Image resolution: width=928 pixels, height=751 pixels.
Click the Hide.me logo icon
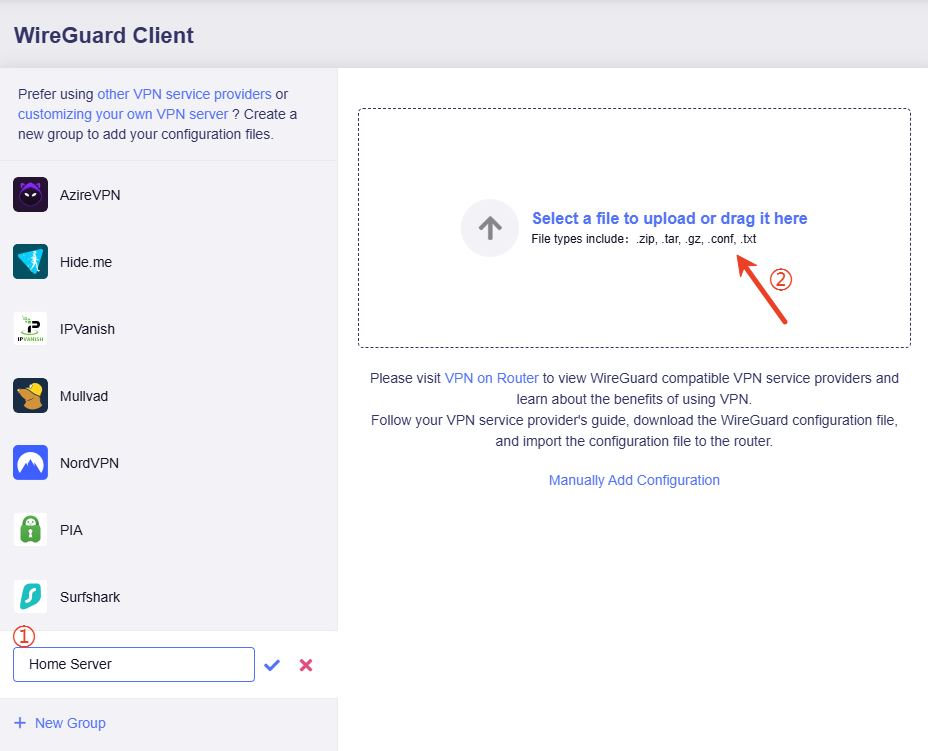[30, 261]
